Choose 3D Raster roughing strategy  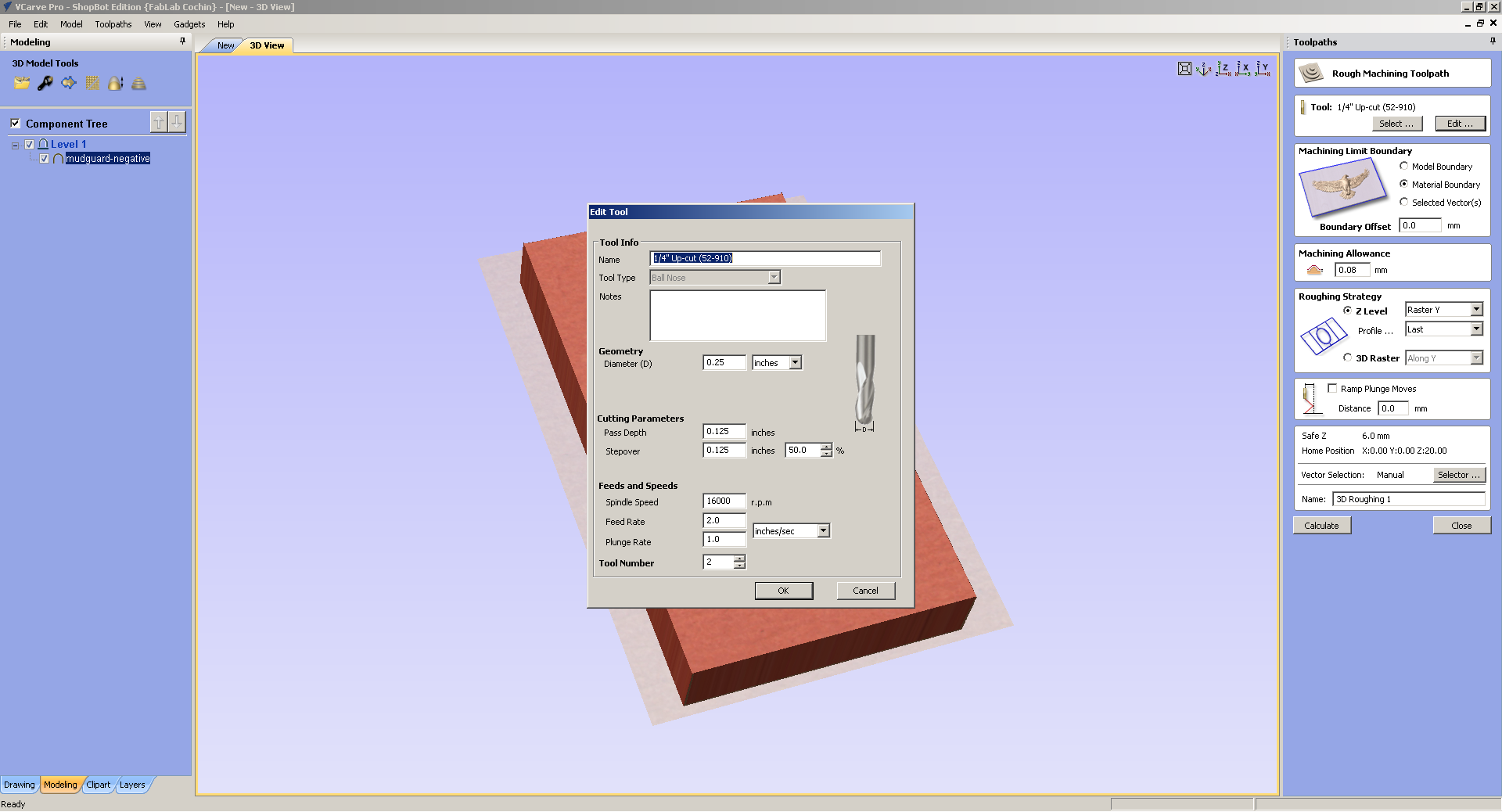point(1348,357)
